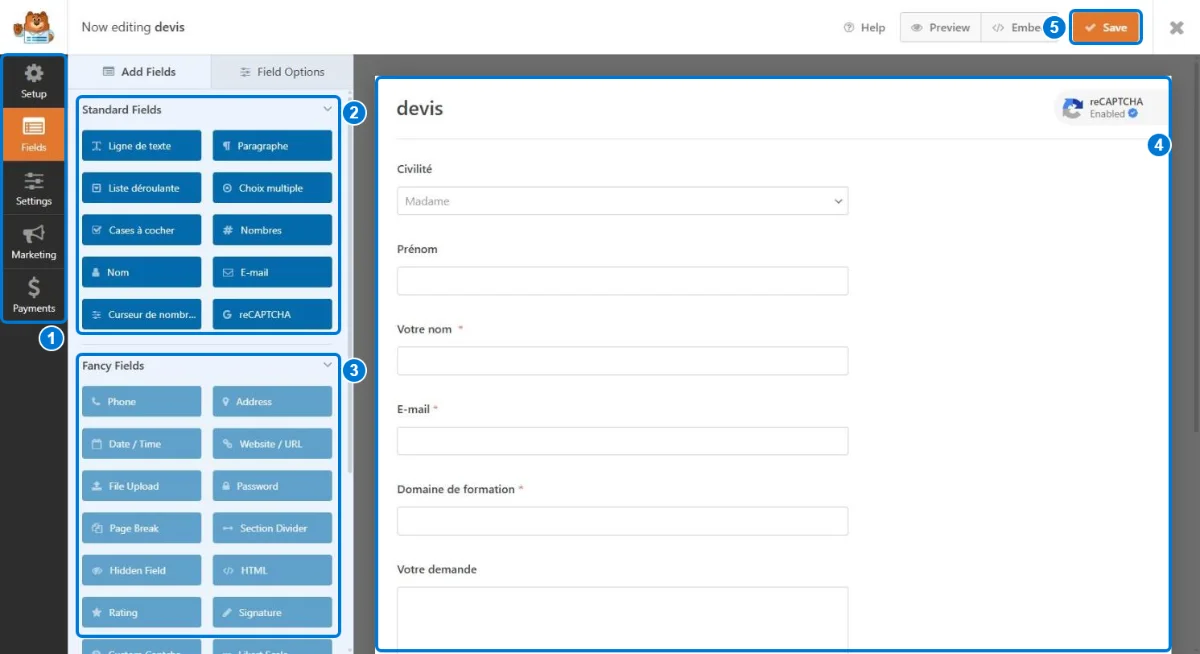Open the Civilité dropdown

point(622,201)
